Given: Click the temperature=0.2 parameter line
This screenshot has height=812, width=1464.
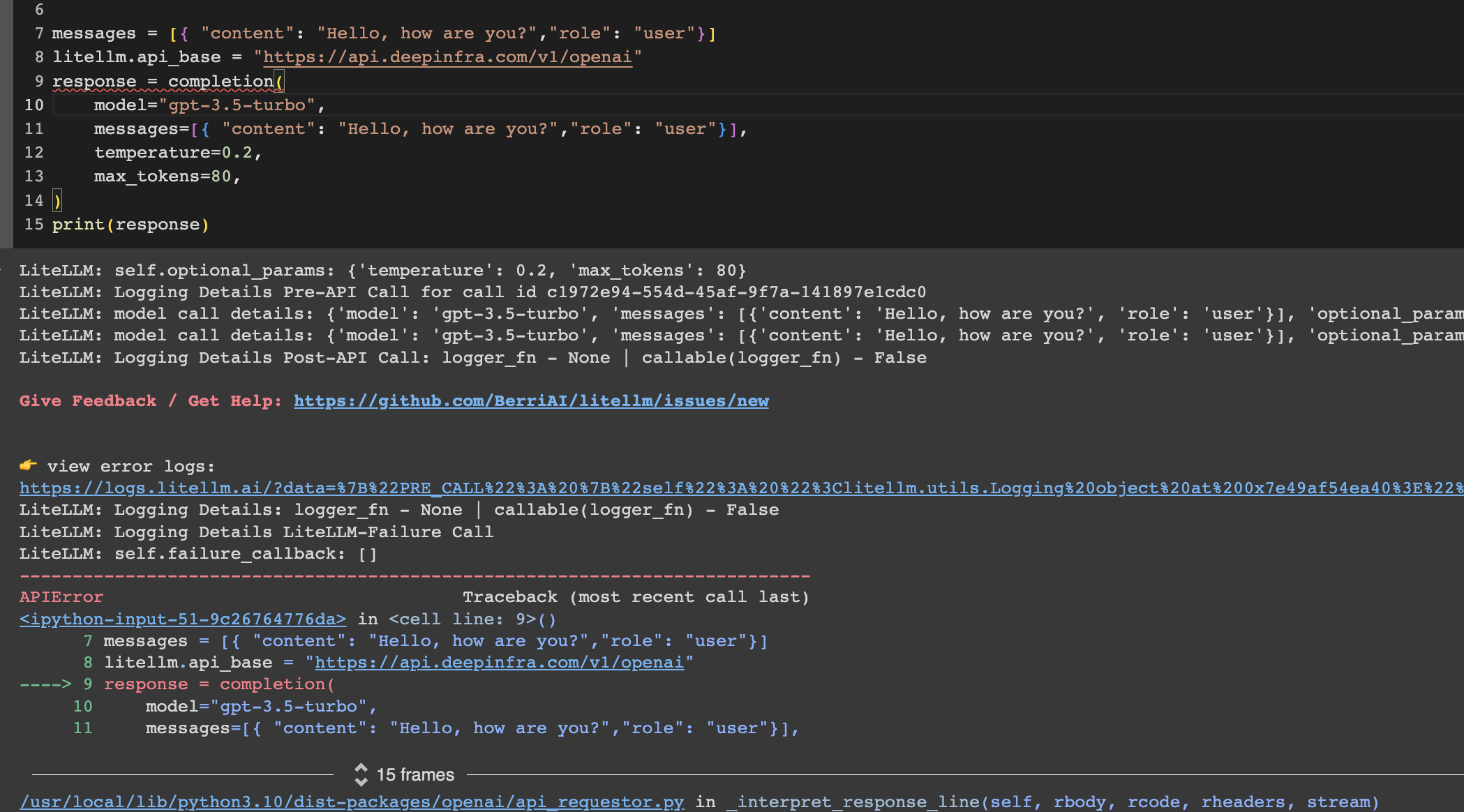Looking at the screenshot, I should pos(178,152).
